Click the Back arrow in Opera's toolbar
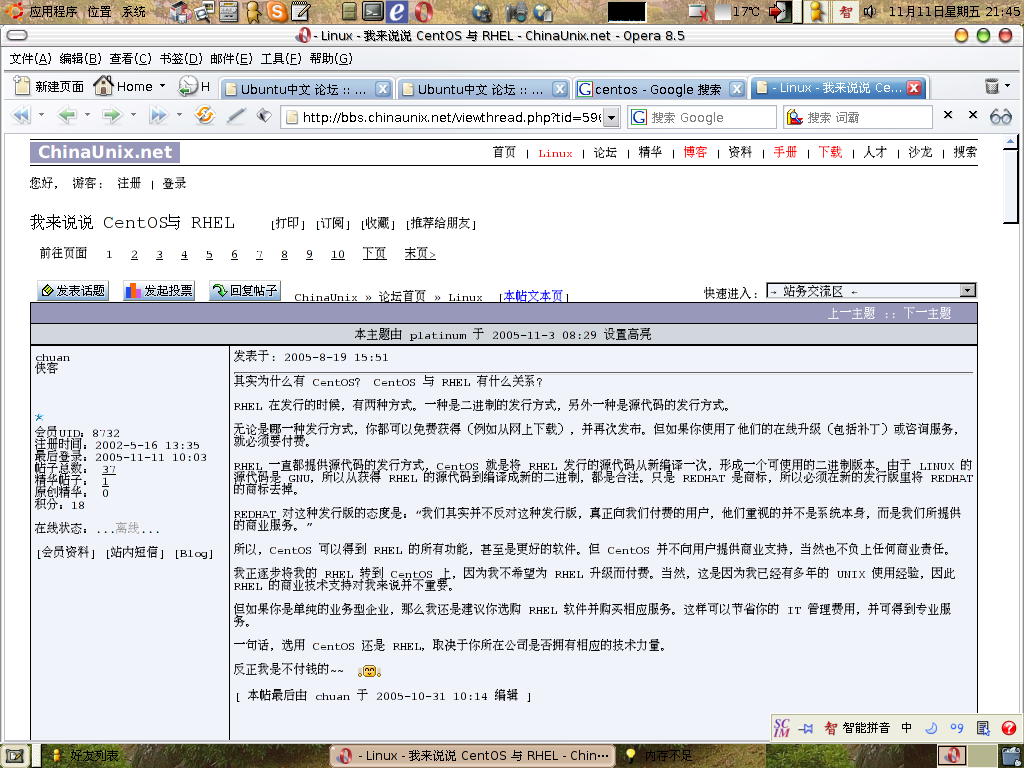The width and height of the screenshot is (1024, 768). click(x=67, y=116)
